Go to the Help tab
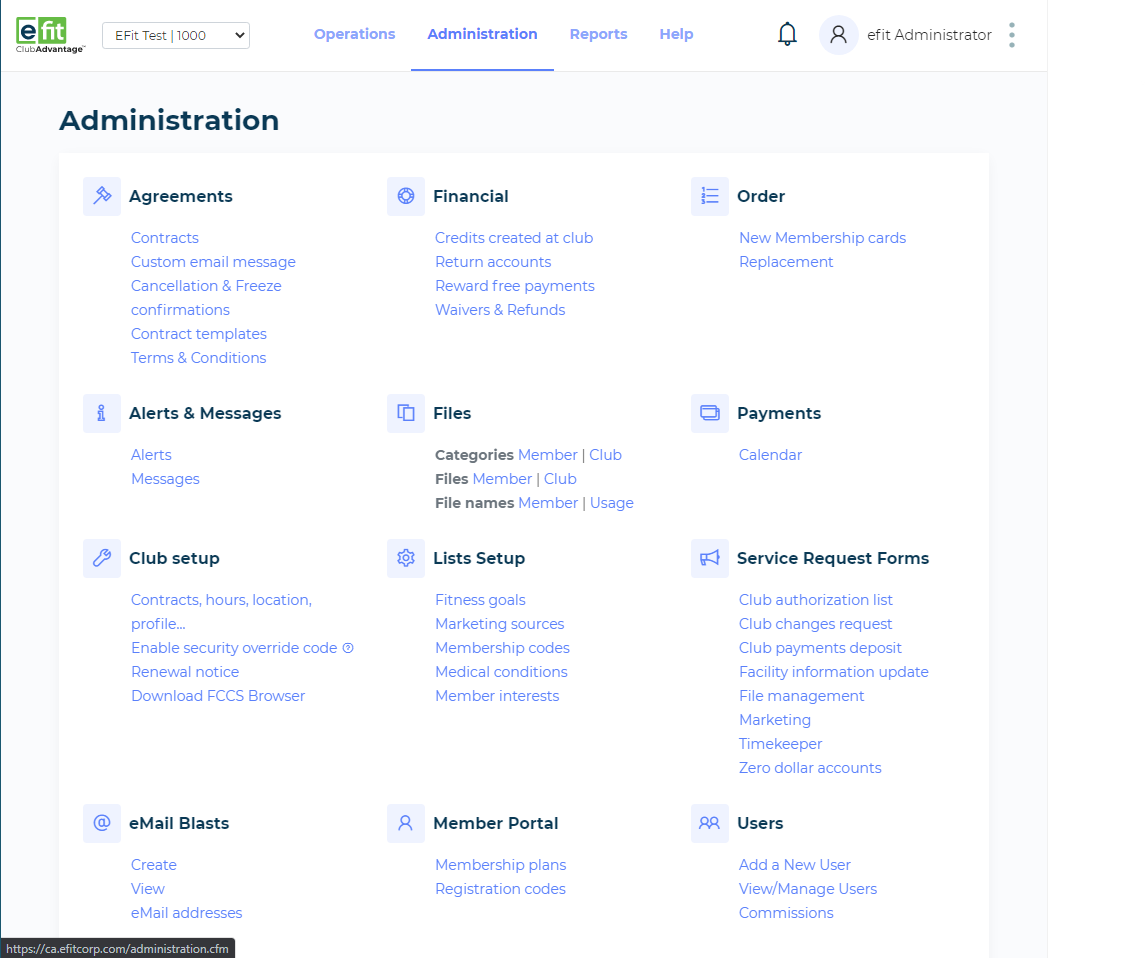The image size is (1146, 958). [676, 34]
